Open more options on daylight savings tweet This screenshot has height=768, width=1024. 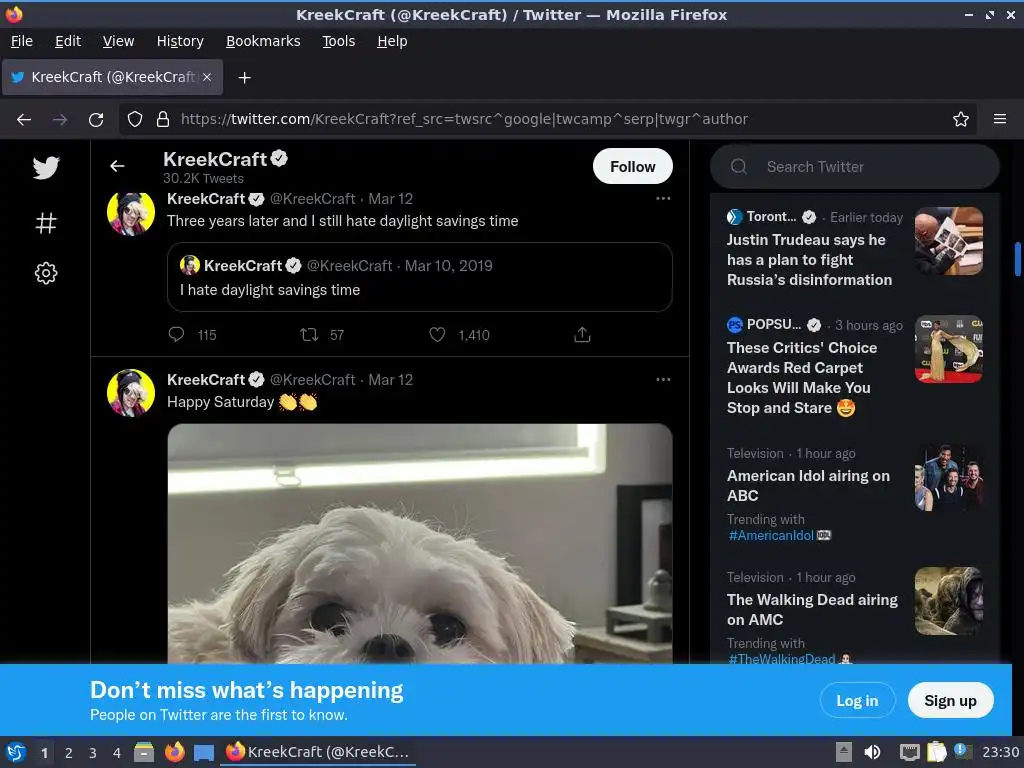click(x=663, y=199)
